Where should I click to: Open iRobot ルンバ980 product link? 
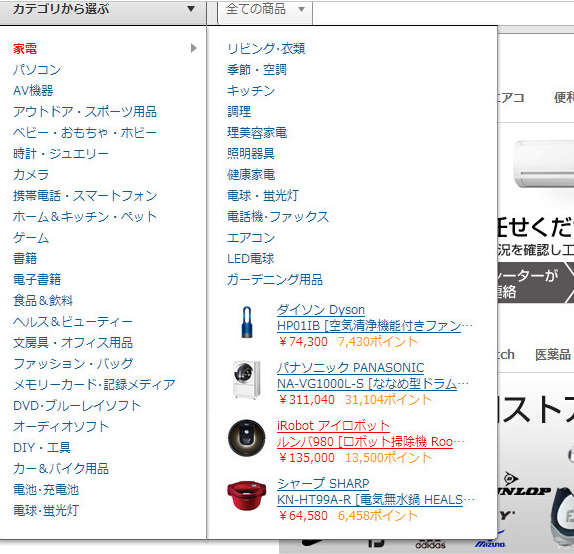[370, 434]
